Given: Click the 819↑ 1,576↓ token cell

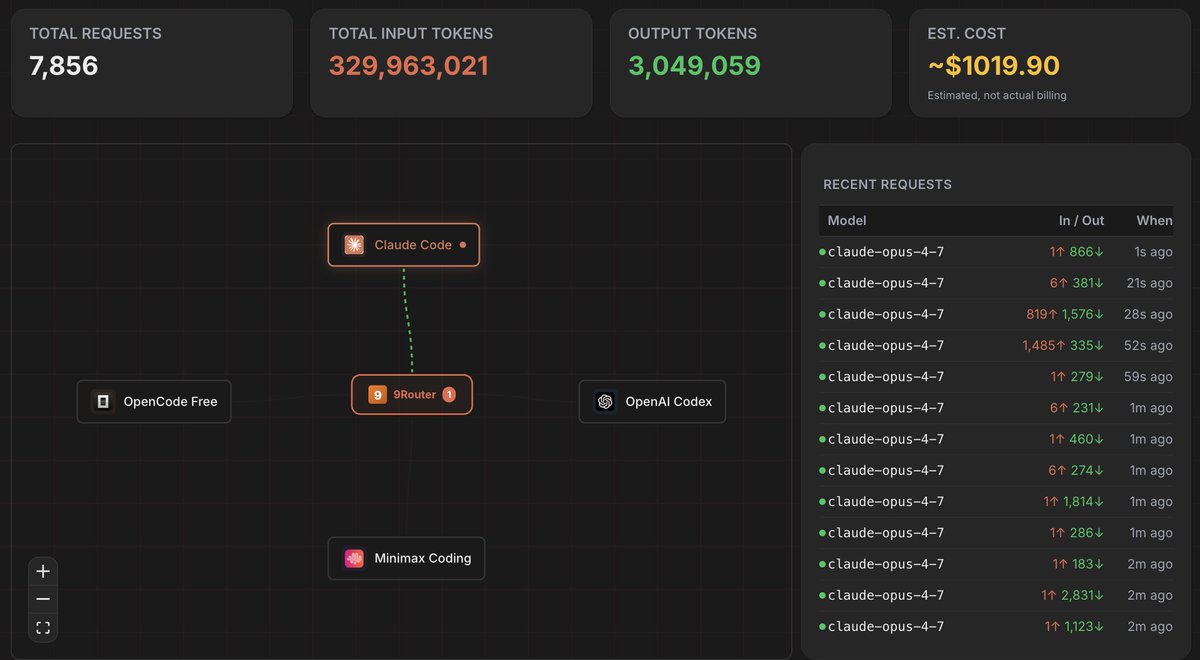Looking at the screenshot, I should pos(1065,314).
